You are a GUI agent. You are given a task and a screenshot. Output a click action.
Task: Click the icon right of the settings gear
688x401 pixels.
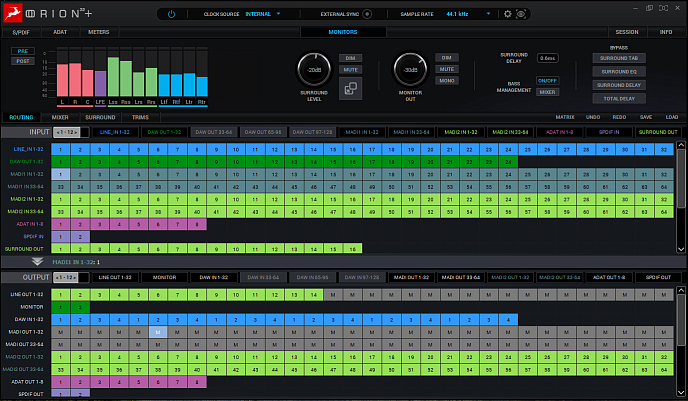click(x=522, y=15)
